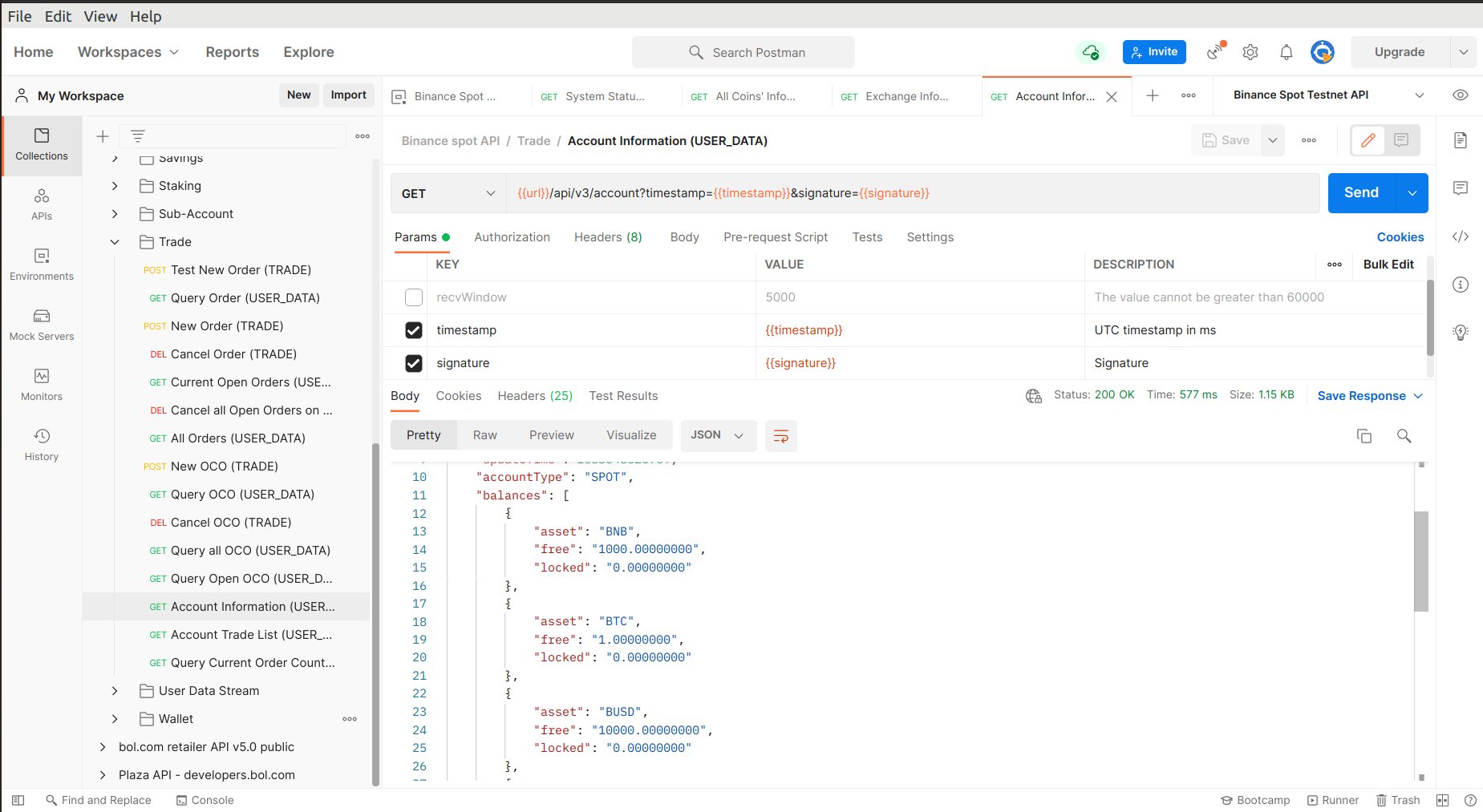Viewport: 1483px width, 812px height.
Task: Switch to the Headers (8) request tab
Action: click(608, 237)
